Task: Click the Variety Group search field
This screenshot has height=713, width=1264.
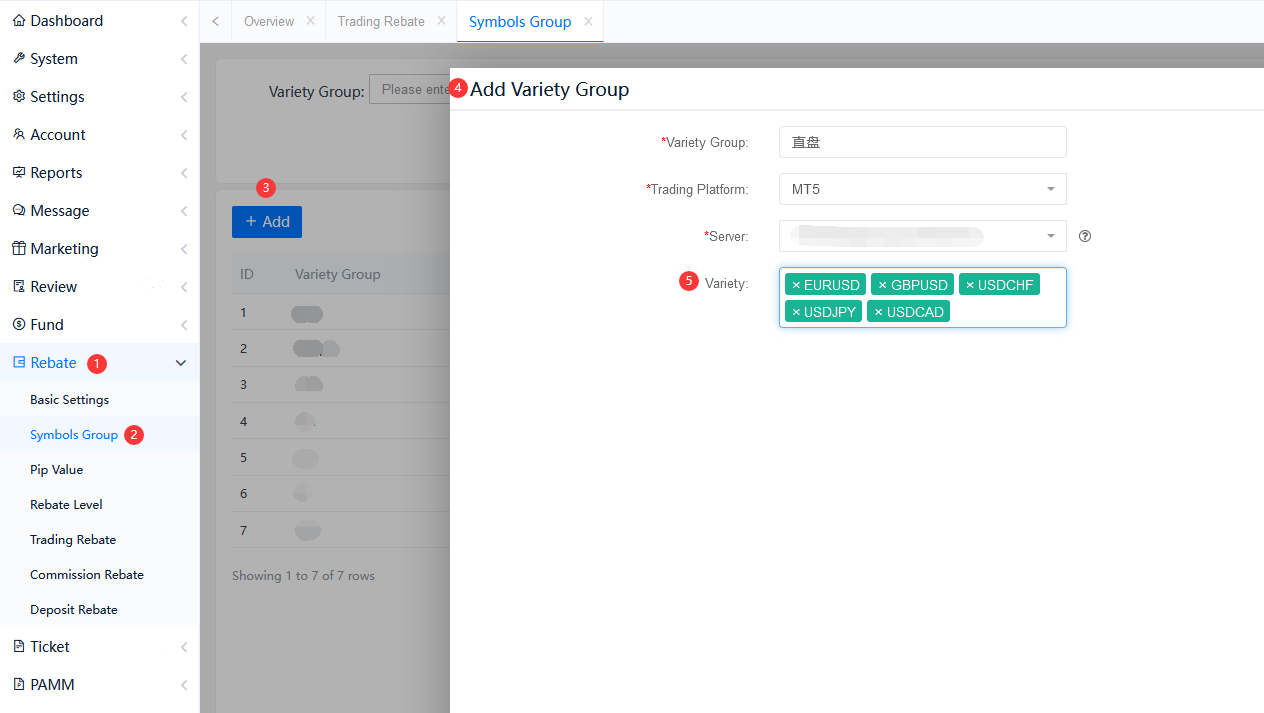Action: pyautogui.click(x=410, y=89)
